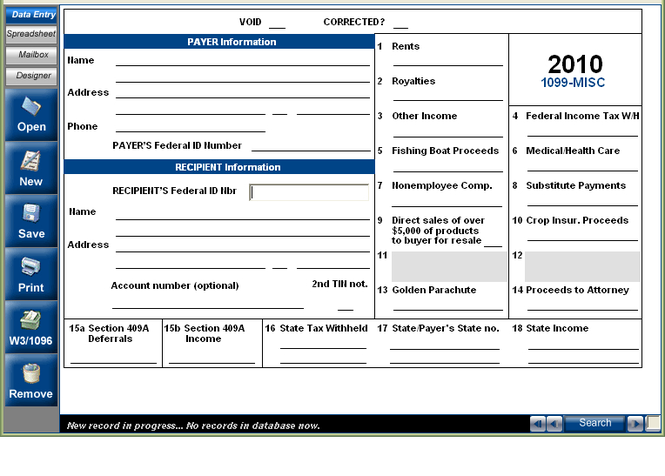
Task: Click the blue 1099-MISC form label
Action: [573, 82]
